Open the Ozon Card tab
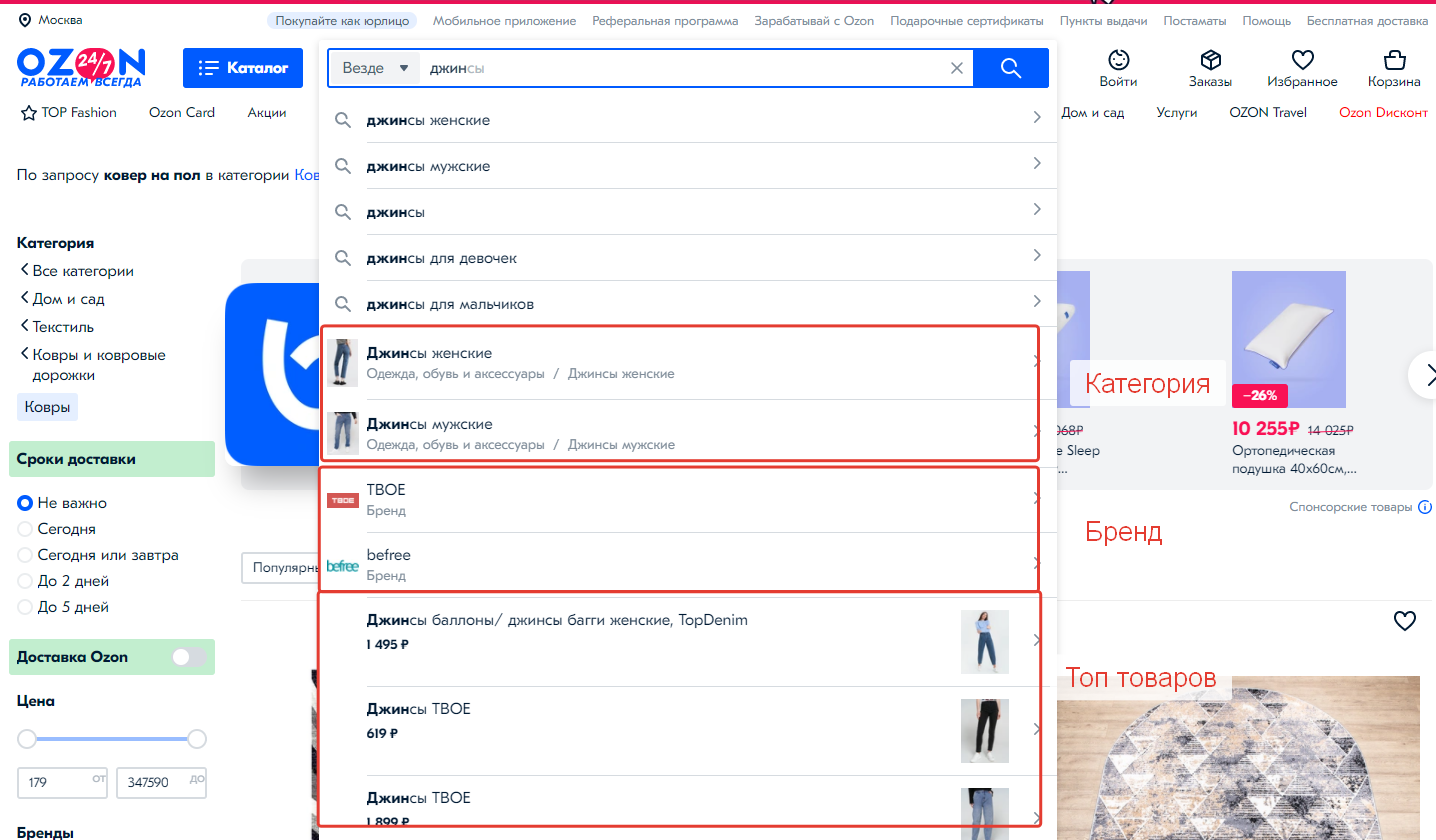 [x=182, y=113]
